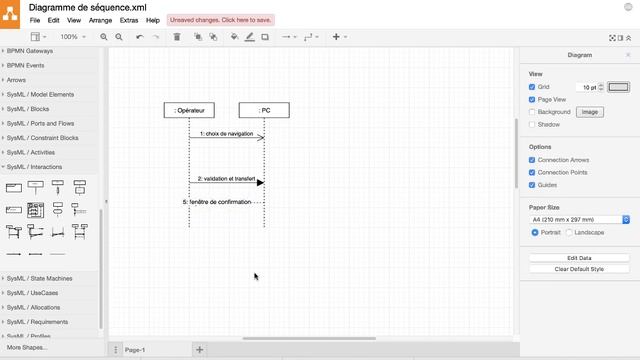Toggle the Grid checkbox
Screen dimensions: 640x360
(x=532, y=87)
